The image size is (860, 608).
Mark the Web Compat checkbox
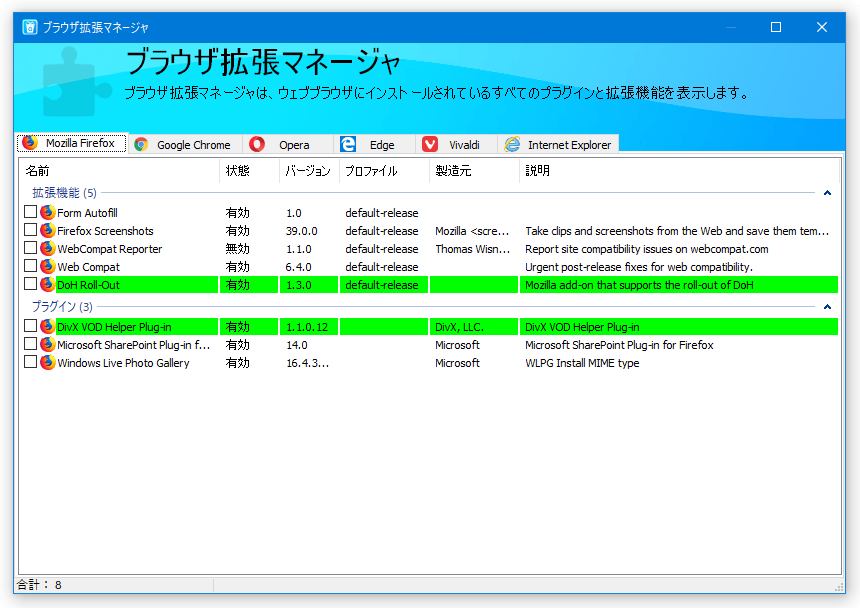pyautogui.click(x=31, y=266)
